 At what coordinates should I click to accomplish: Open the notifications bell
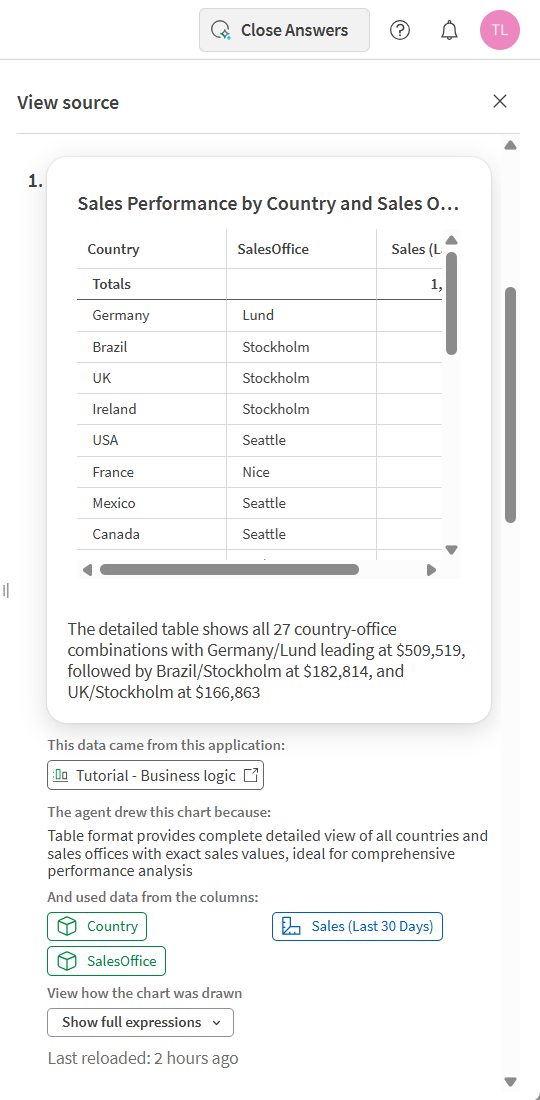click(450, 30)
